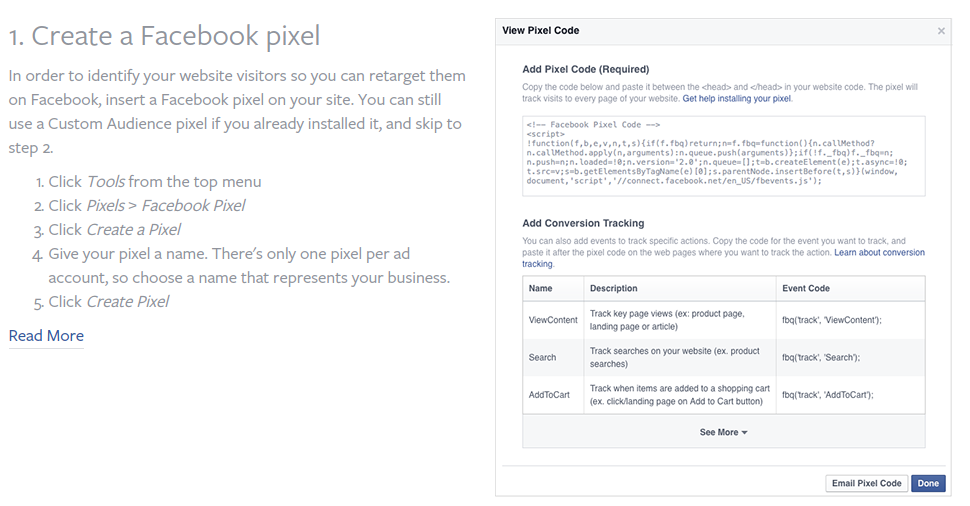Screen dimensions: 970x506
Task: Click the fbq('track', 'ViewContent') event code
Action: pos(831,320)
